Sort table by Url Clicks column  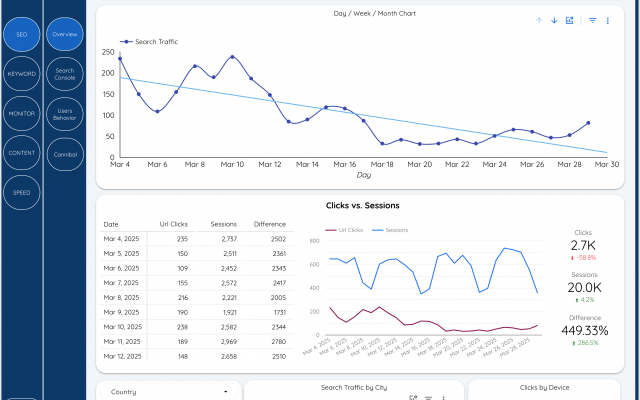[173, 225]
